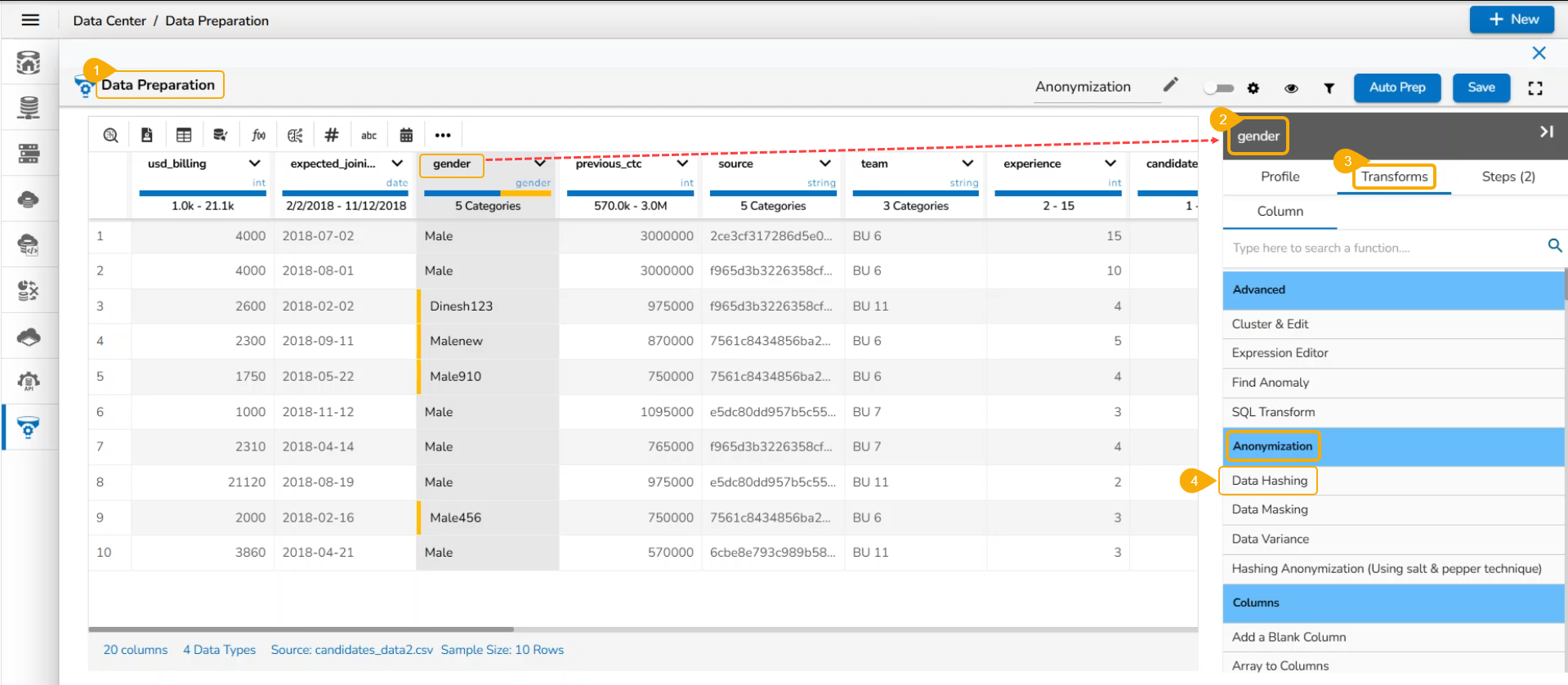This screenshot has height=685, width=1568.
Task: Click the Auto Prep button
Action: (x=1396, y=87)
